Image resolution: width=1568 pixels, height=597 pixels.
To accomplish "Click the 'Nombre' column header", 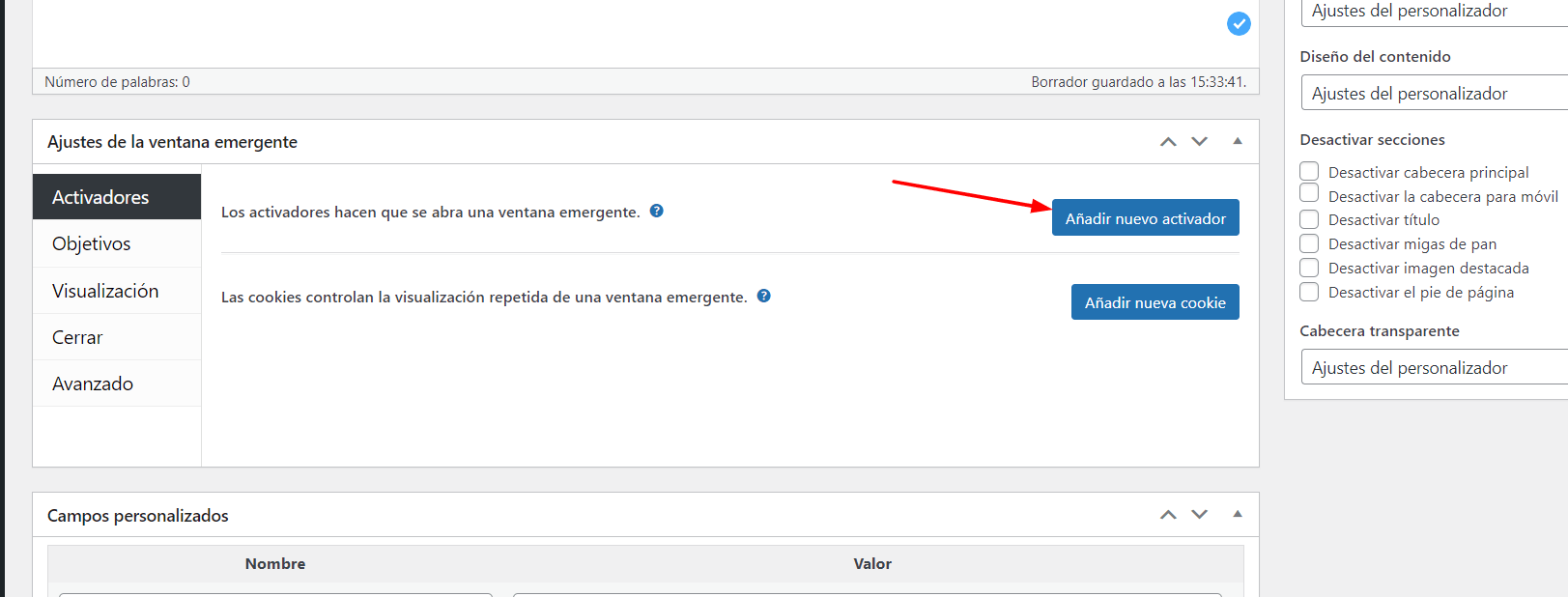I will pyautogui.click(x=275, y=563).
